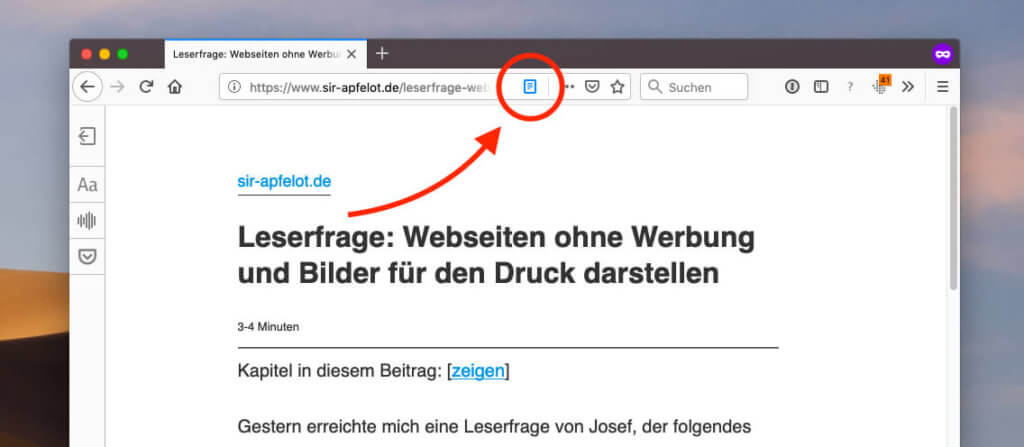This screenshot has width=1024, height=447.
Task: Open a new tab with plus
Action: (382, 54)
